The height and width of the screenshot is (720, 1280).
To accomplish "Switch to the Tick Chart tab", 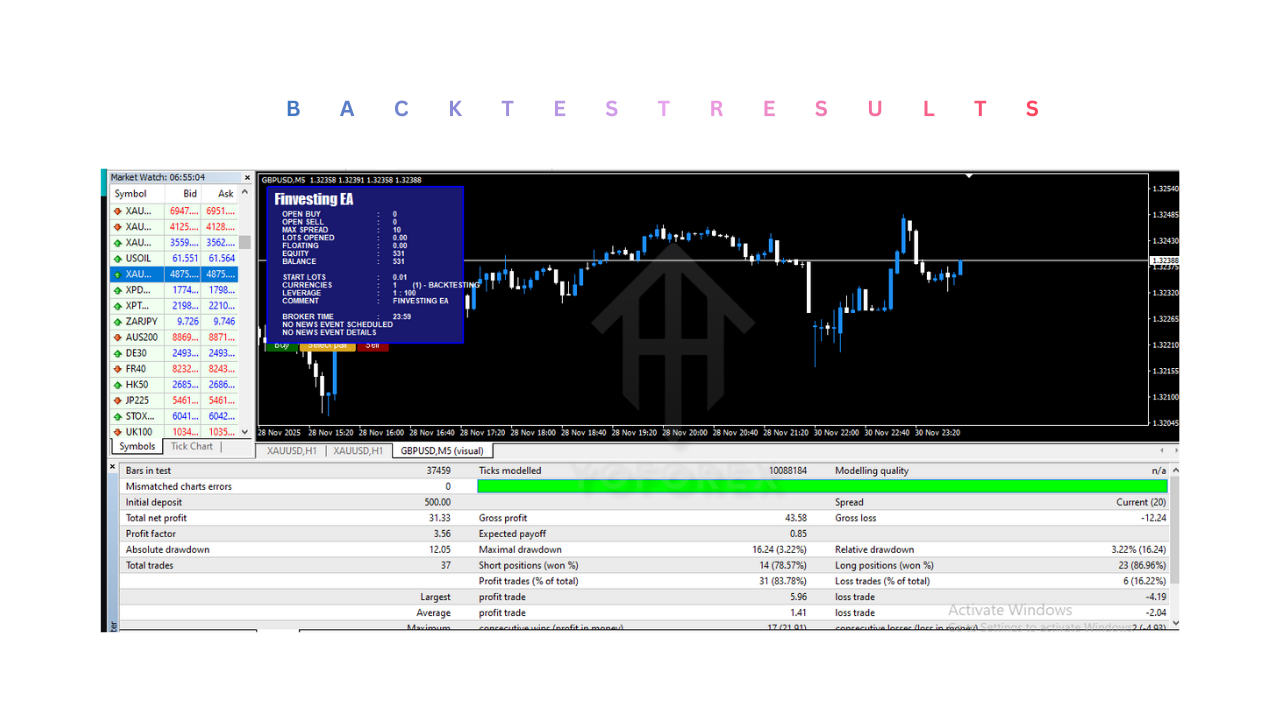I will (x=190, y=446).
